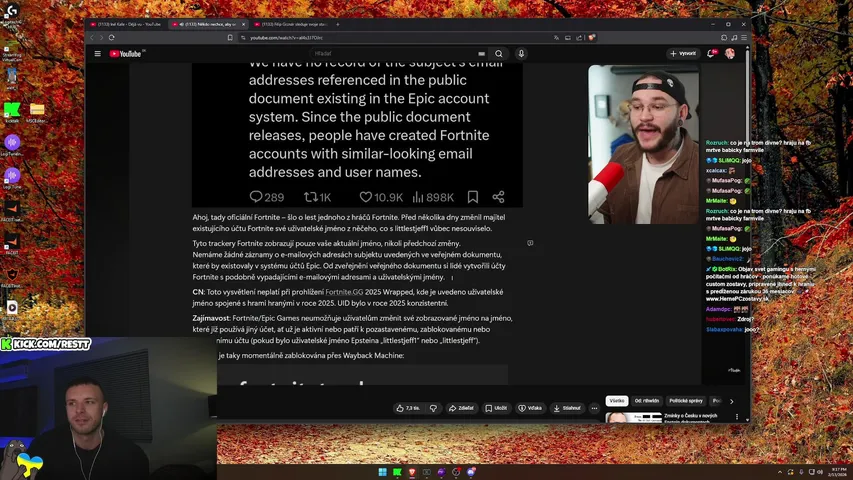The height and width of the screenshot is (480, 853).
Task: Click the youtube.com address bar URL
Action: pos(286,38)
